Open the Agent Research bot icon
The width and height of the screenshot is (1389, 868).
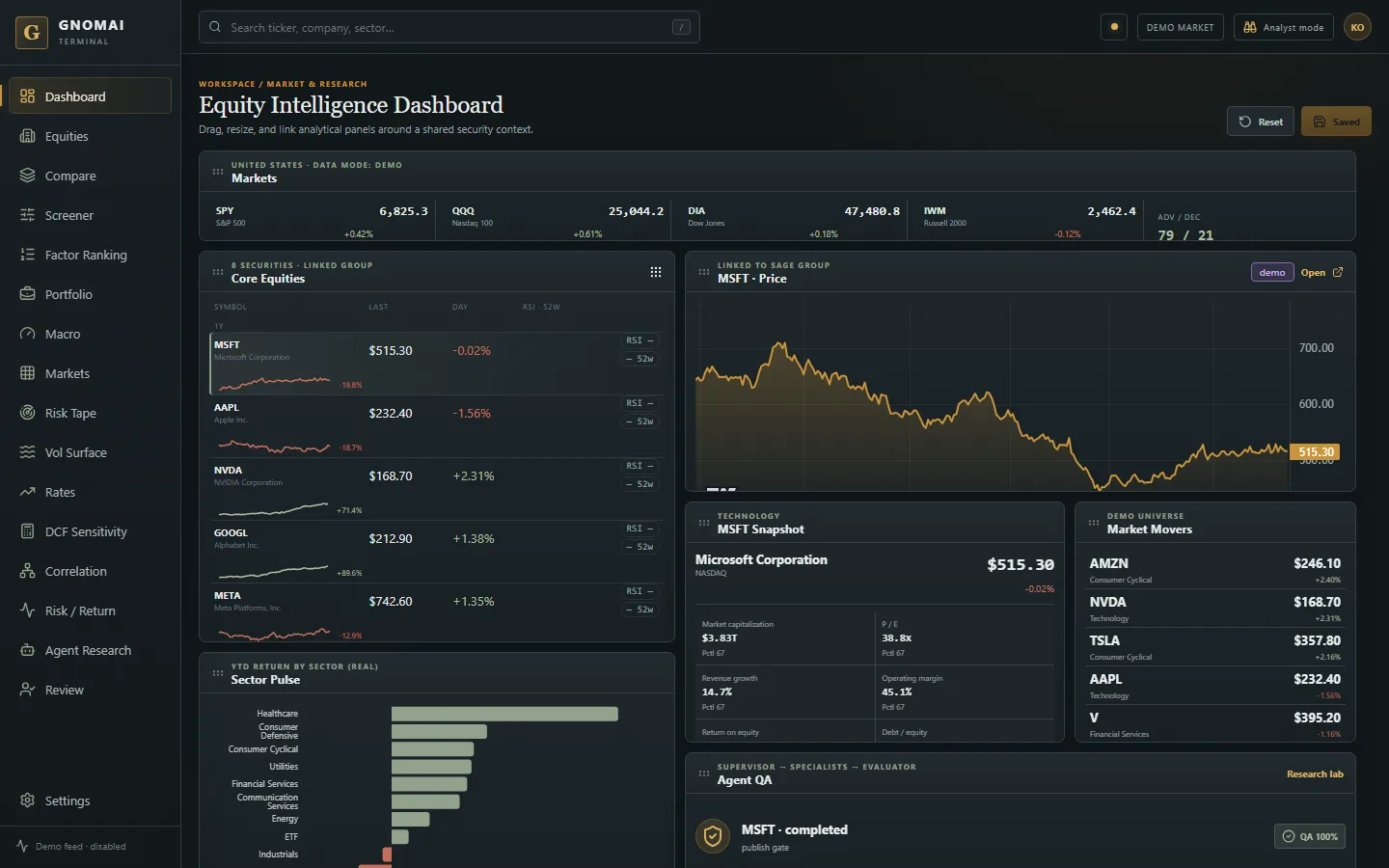pyautogui.click(x=27, y=650)
